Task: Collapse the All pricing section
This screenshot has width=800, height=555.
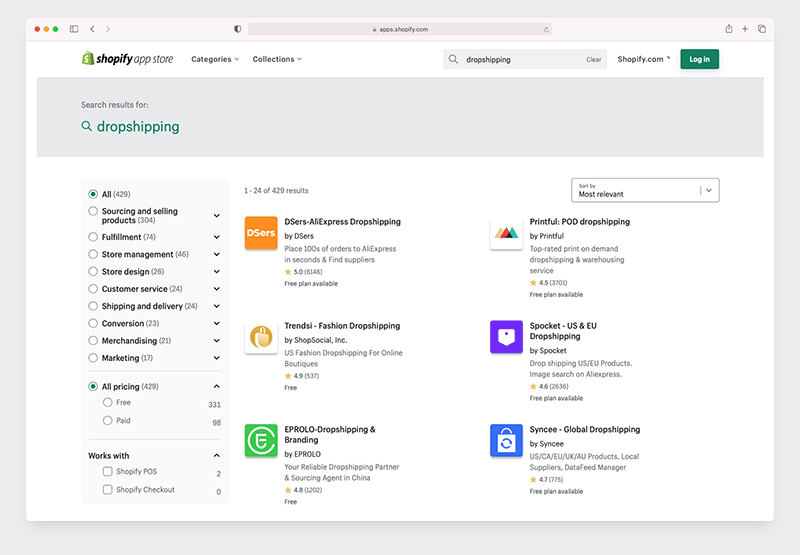Action: [217, 387]
